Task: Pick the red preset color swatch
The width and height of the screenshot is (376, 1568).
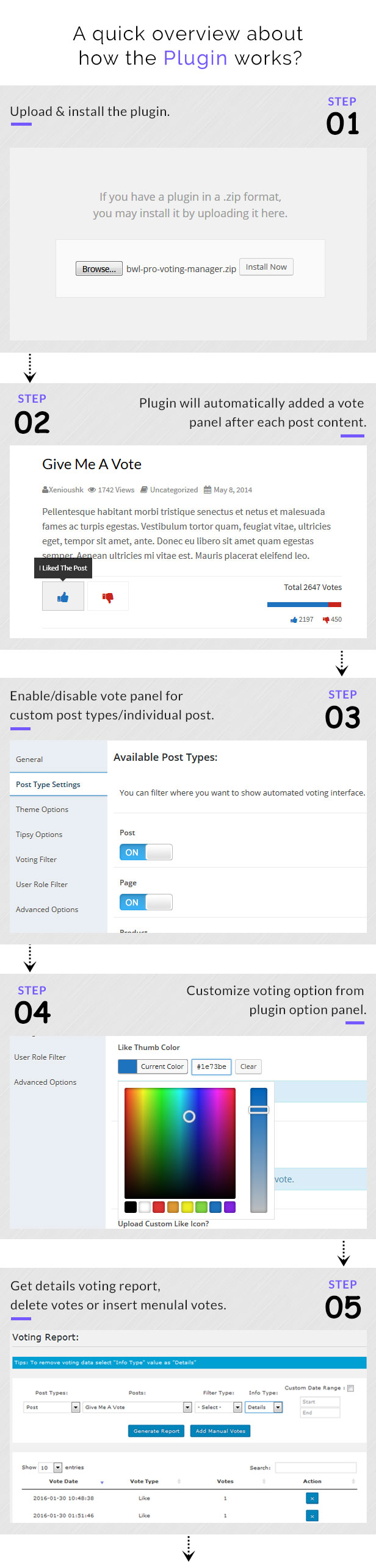Action: [159, 1207]
